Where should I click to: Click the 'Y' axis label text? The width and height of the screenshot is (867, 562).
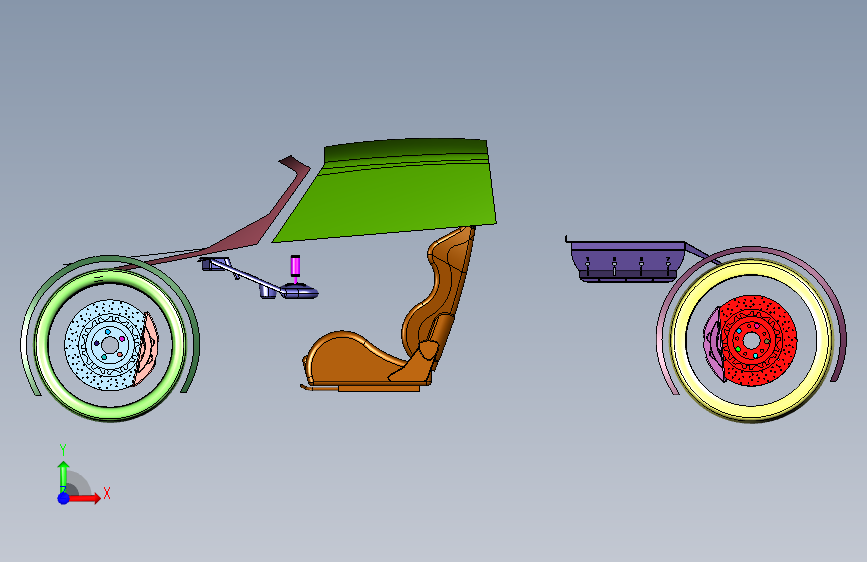[63, 450]
